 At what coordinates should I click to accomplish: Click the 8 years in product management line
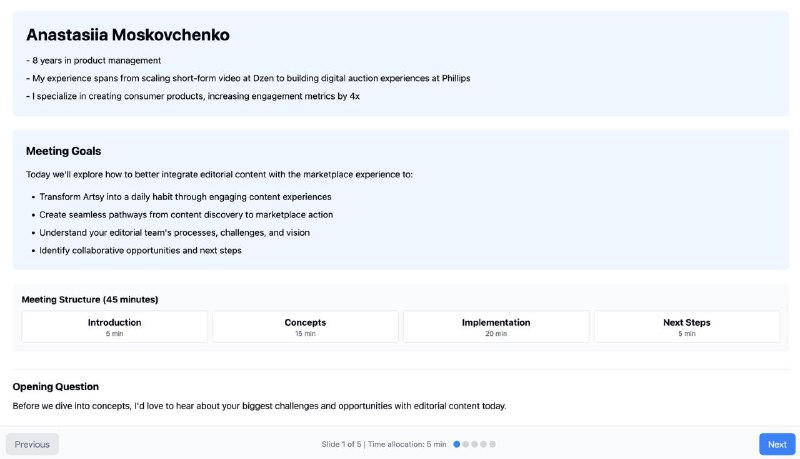point(93,60)
